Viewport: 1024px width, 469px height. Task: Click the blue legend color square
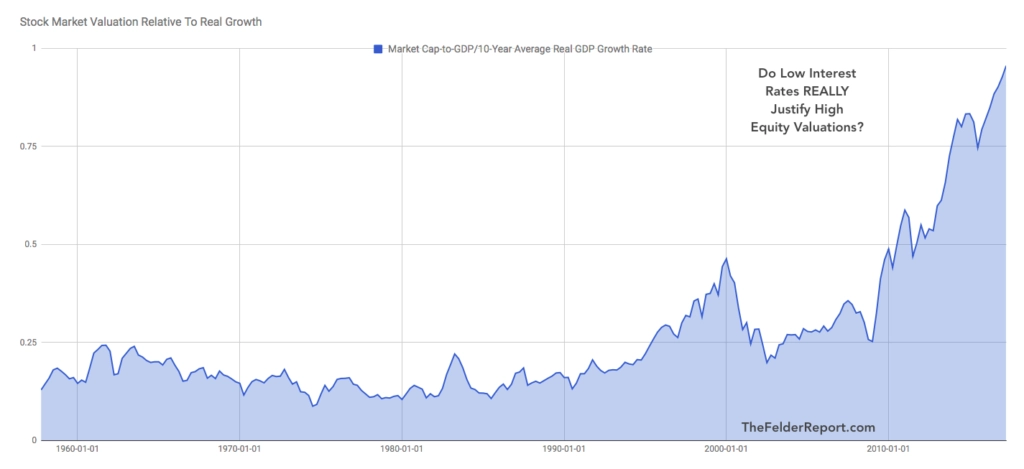[x=377, y=48]
